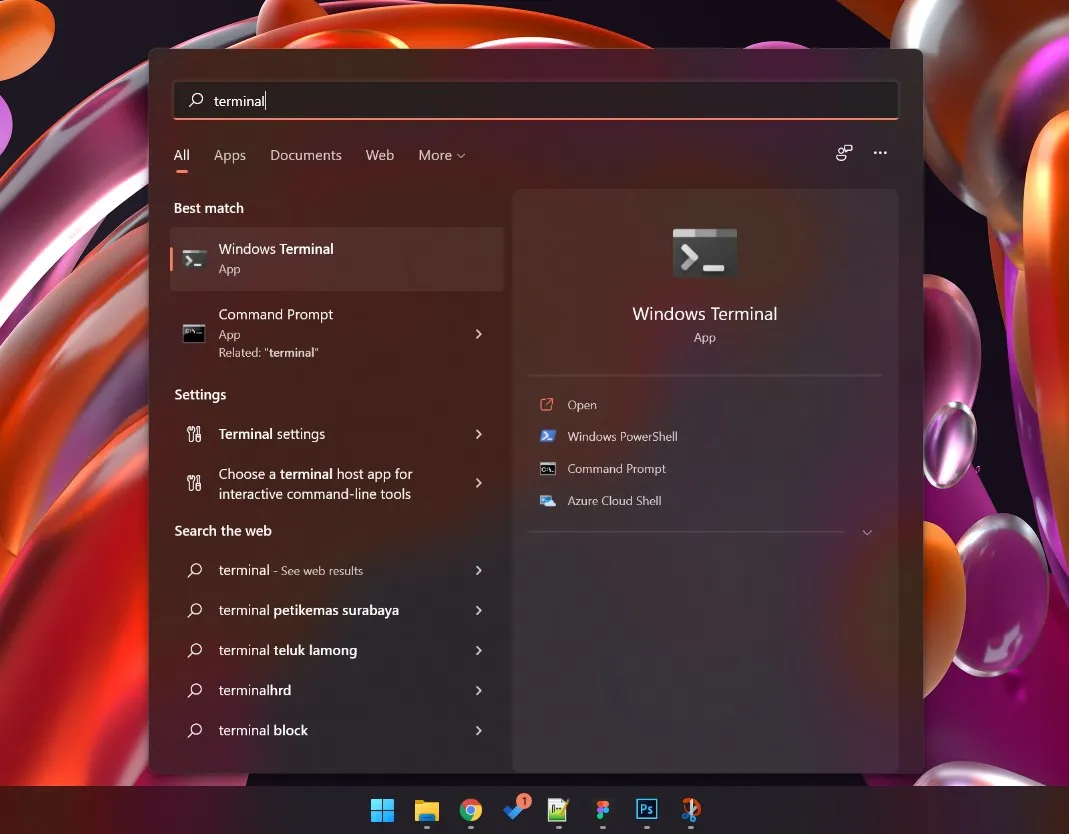The width and height of the screenshot is (1069, 834).
Task: Open the More filters dropdown
Action: [x=441, y=155]
